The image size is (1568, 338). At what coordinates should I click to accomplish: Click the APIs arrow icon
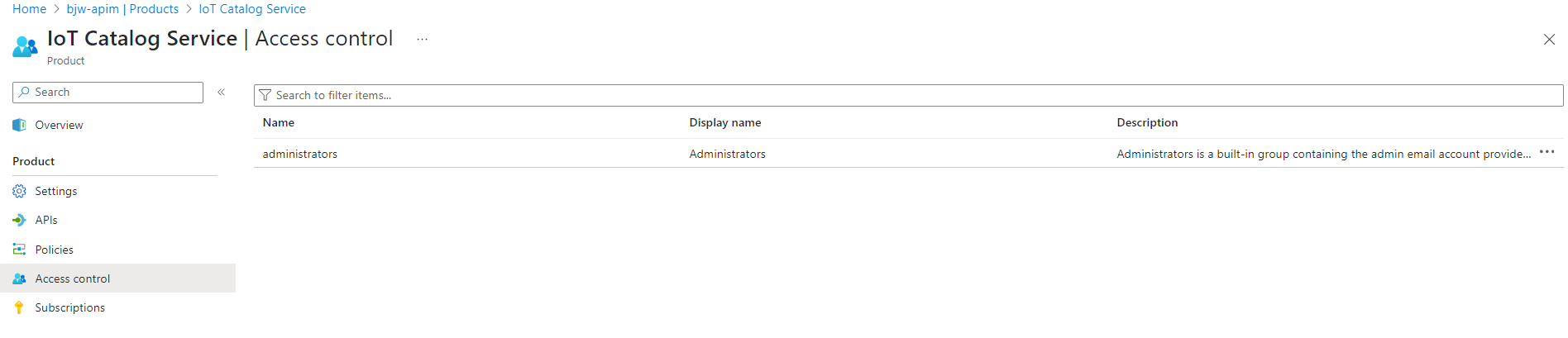click(x=19, y=220)
